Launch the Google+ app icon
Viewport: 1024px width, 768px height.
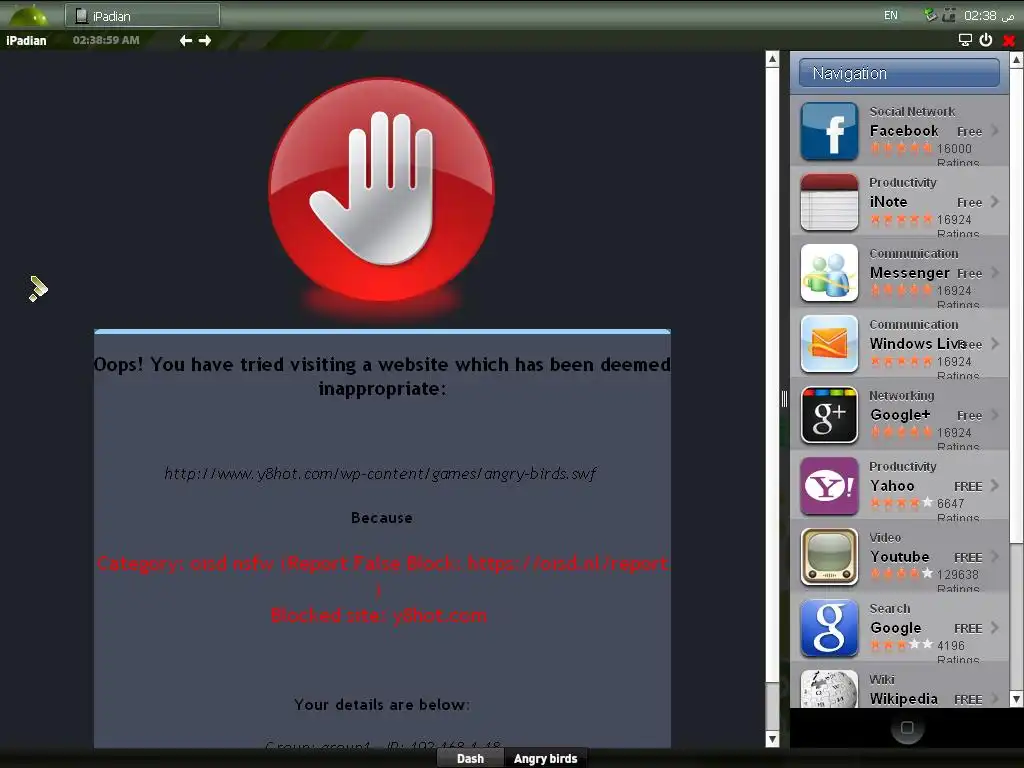[829, 415]
